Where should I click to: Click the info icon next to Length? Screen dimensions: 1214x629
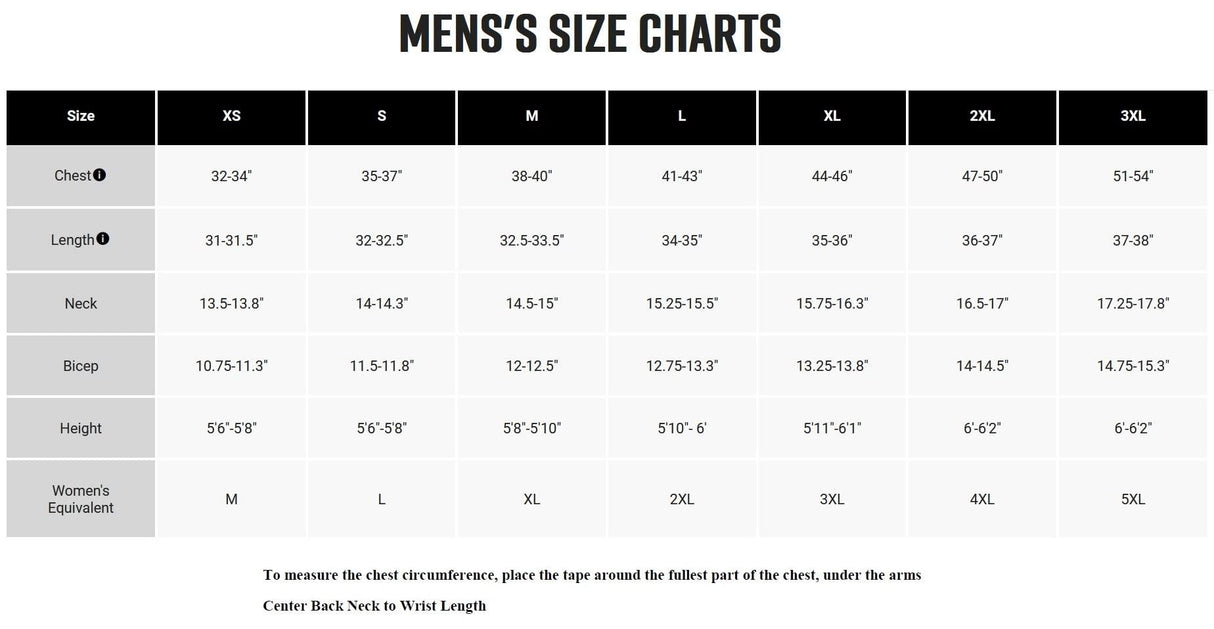coord(103,239)
